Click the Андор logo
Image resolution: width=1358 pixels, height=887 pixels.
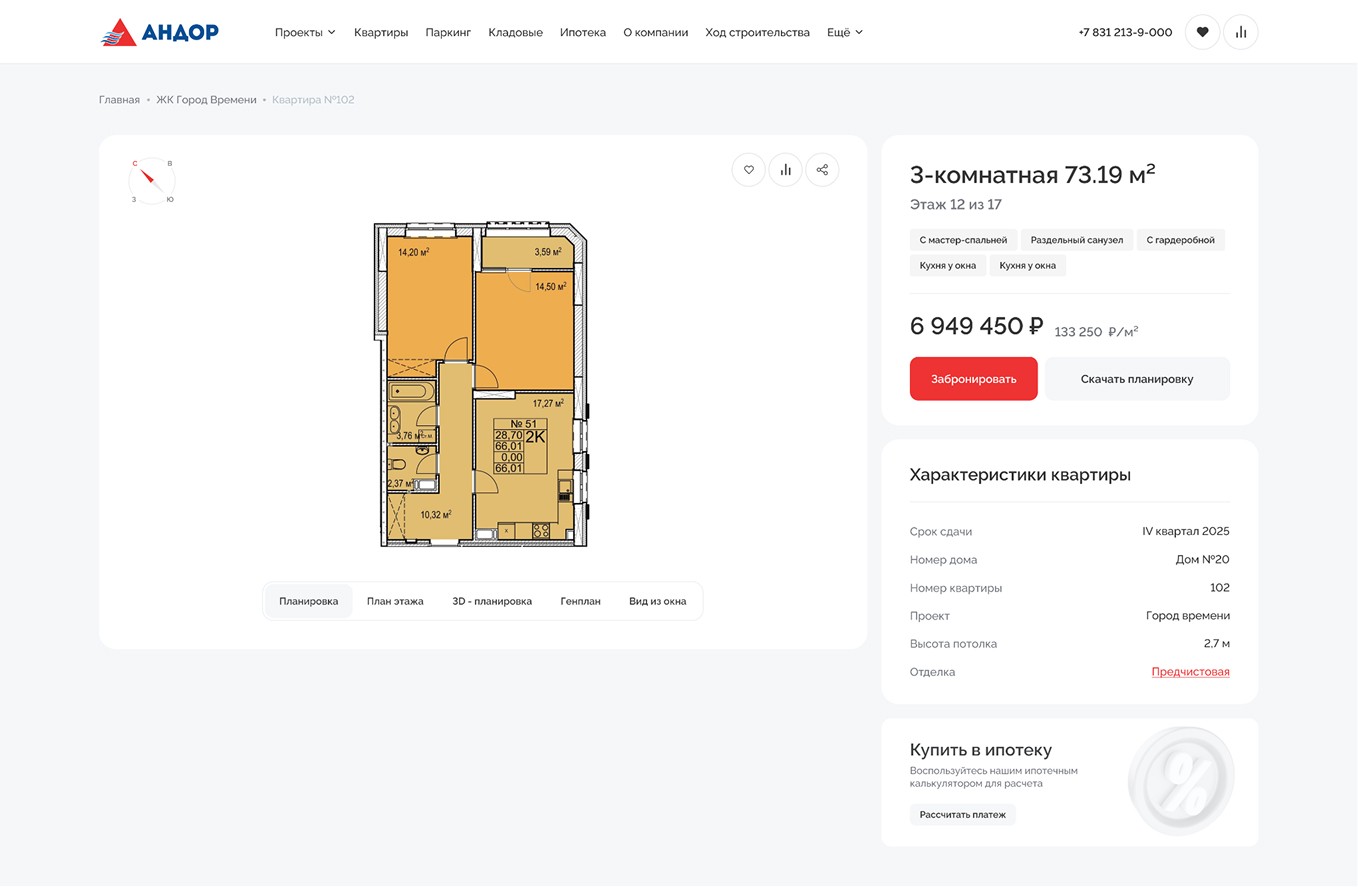(160, 32)
